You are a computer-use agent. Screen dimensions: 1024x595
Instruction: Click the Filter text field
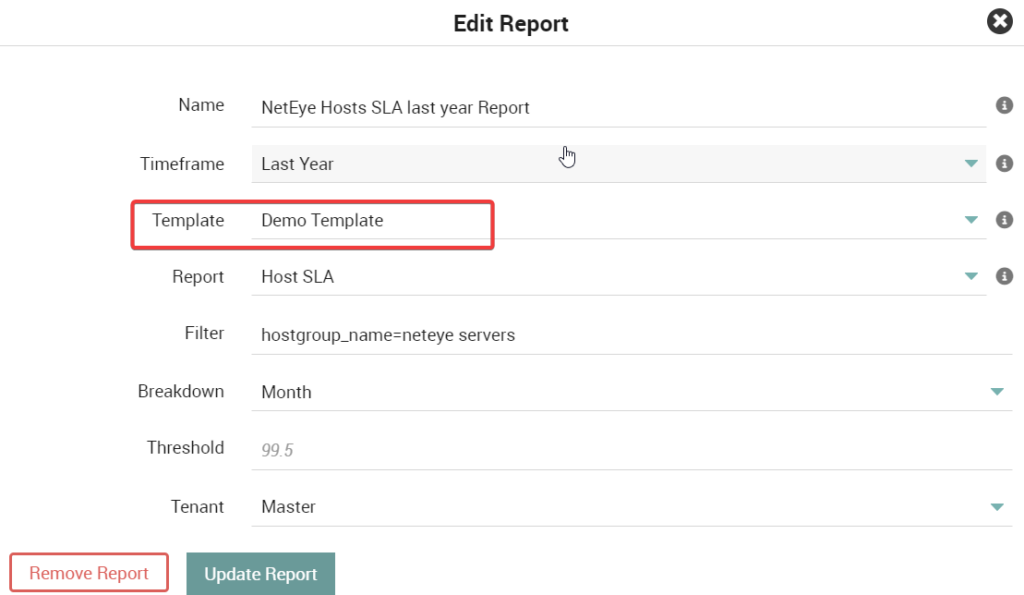632,335
